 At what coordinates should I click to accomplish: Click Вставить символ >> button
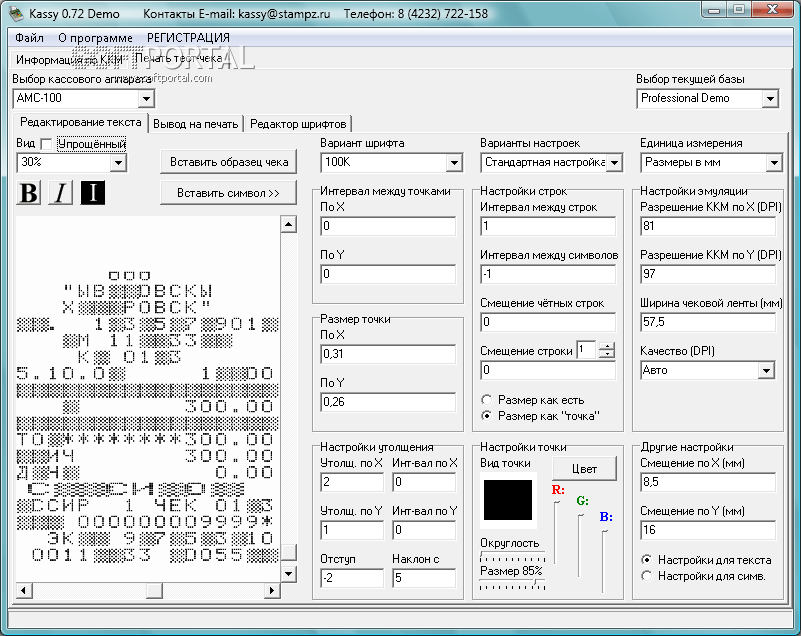(x=228, y=193)
